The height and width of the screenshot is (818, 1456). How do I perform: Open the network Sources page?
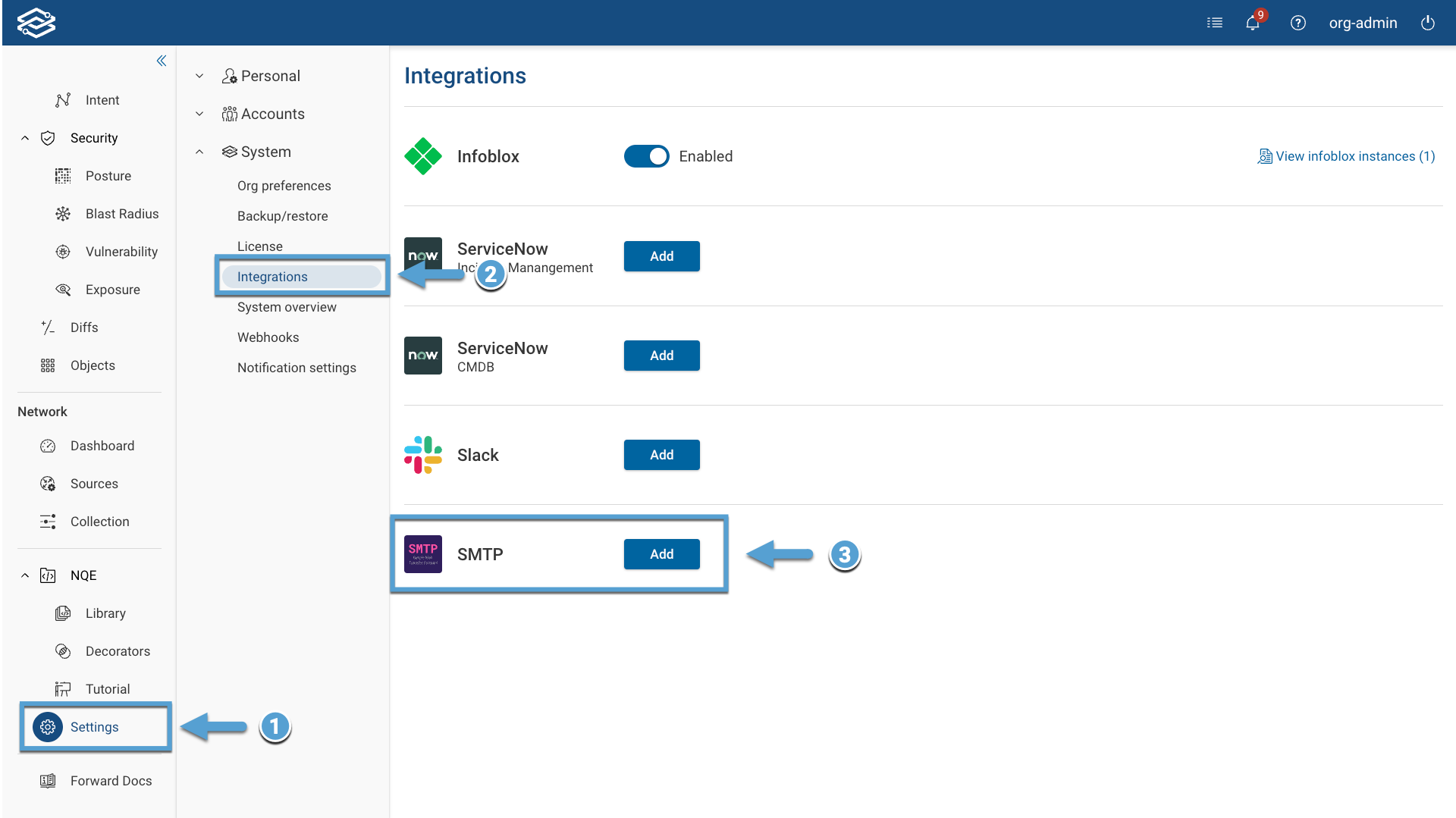(94, 483)
